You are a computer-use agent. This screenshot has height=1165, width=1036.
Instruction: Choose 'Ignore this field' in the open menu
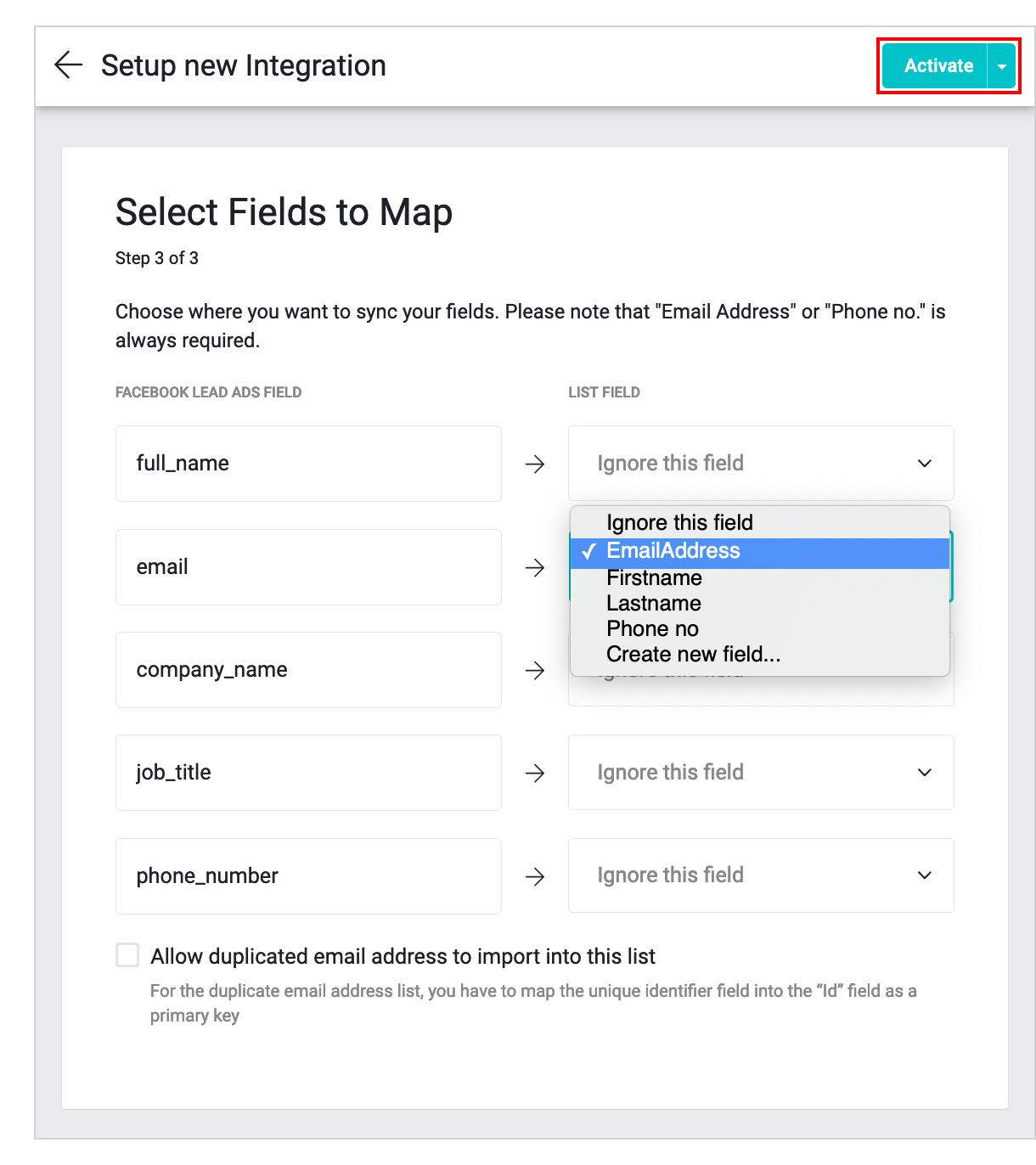(x=679, y=523)
